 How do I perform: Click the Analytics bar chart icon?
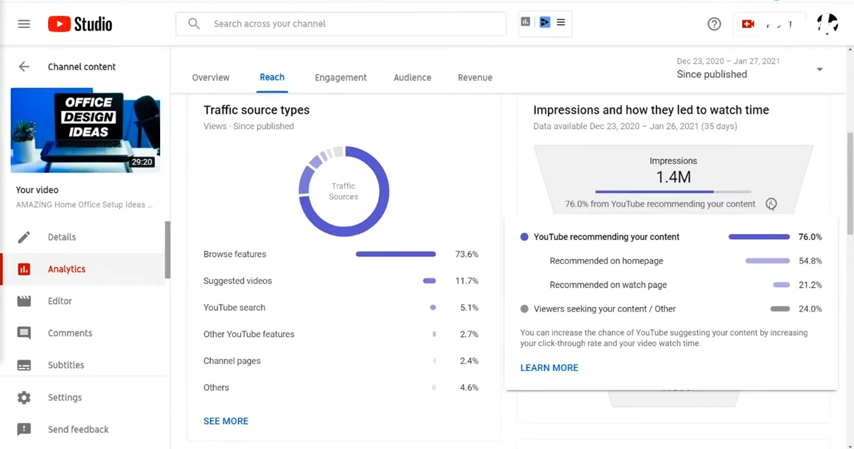point(24,269)
